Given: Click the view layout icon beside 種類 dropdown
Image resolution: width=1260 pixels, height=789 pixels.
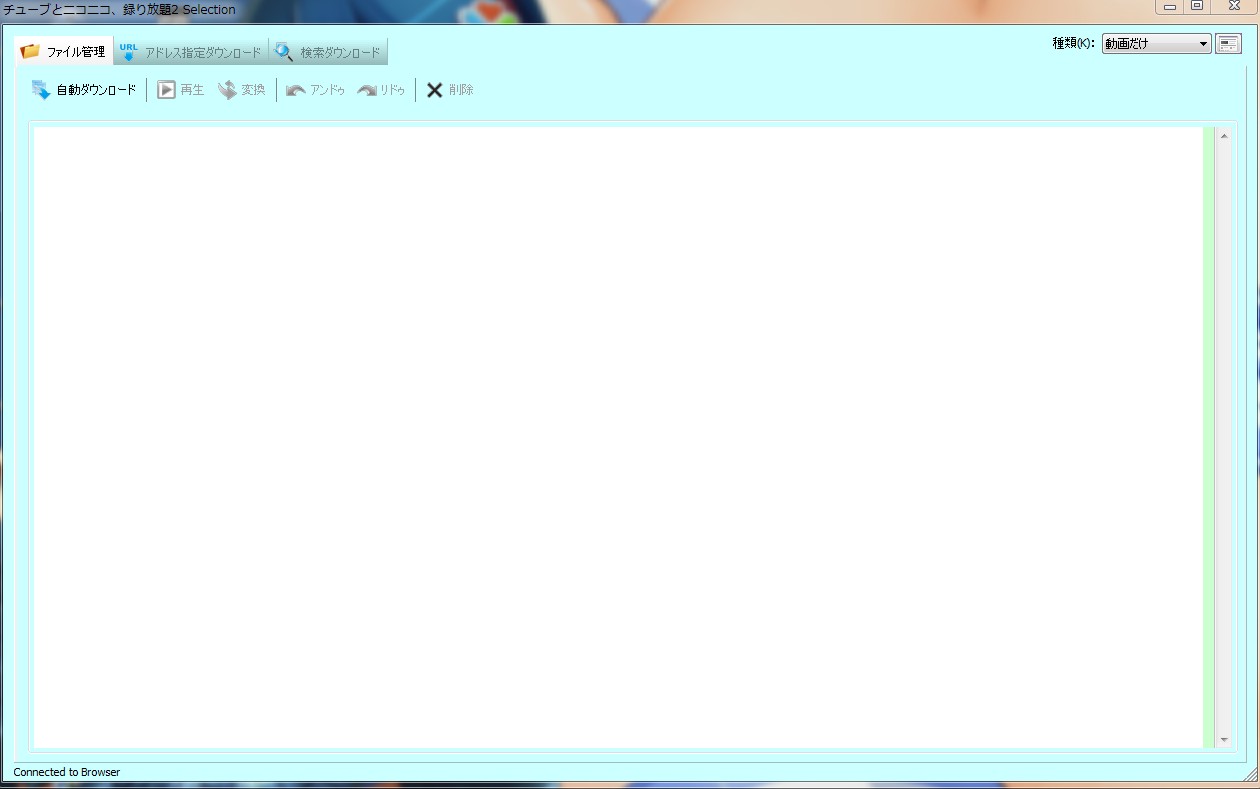Looking at the screenshot, I should click(1228, 44).
